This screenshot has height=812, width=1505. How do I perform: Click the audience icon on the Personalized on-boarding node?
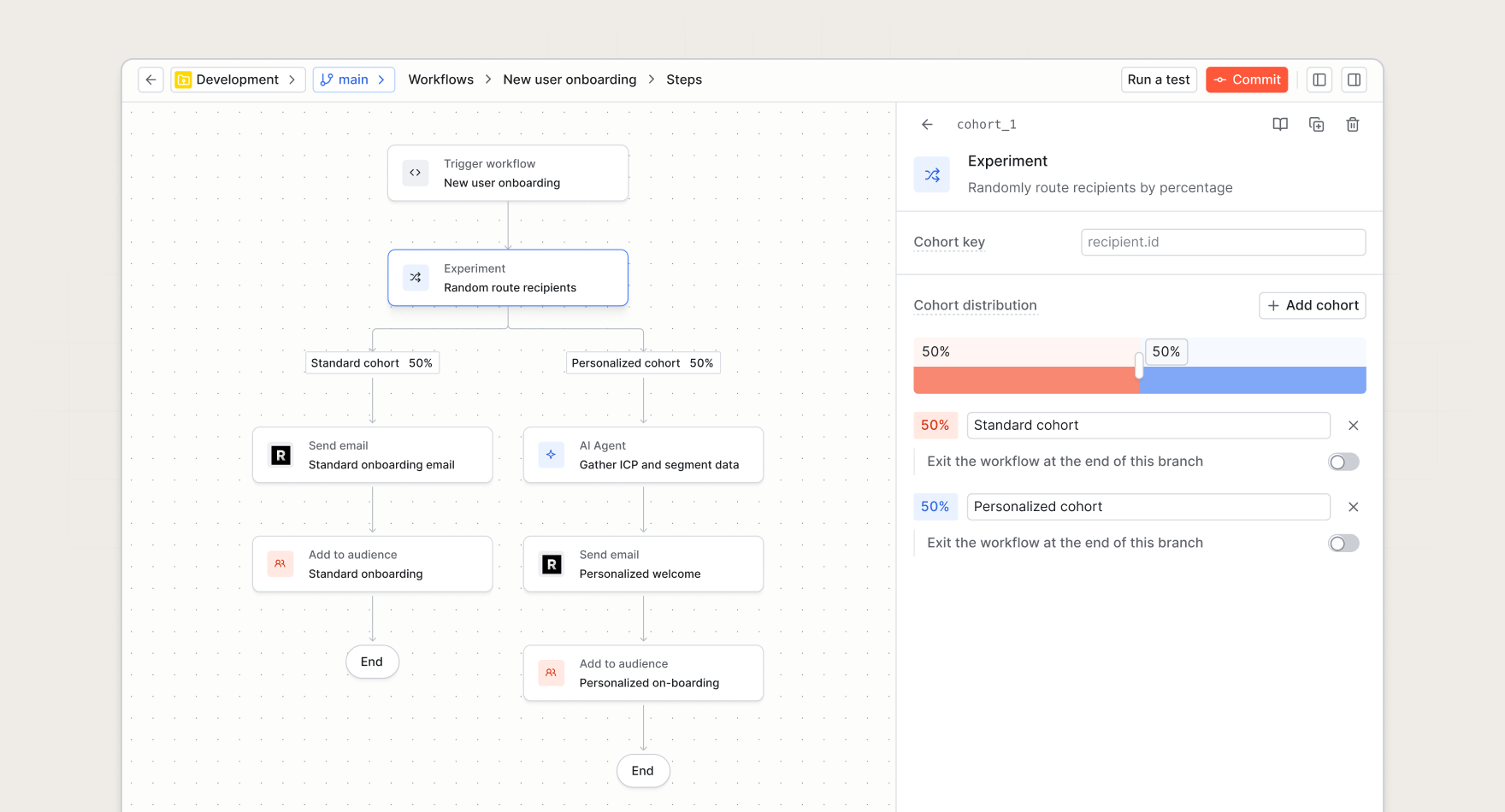click(x=551, y=673)
